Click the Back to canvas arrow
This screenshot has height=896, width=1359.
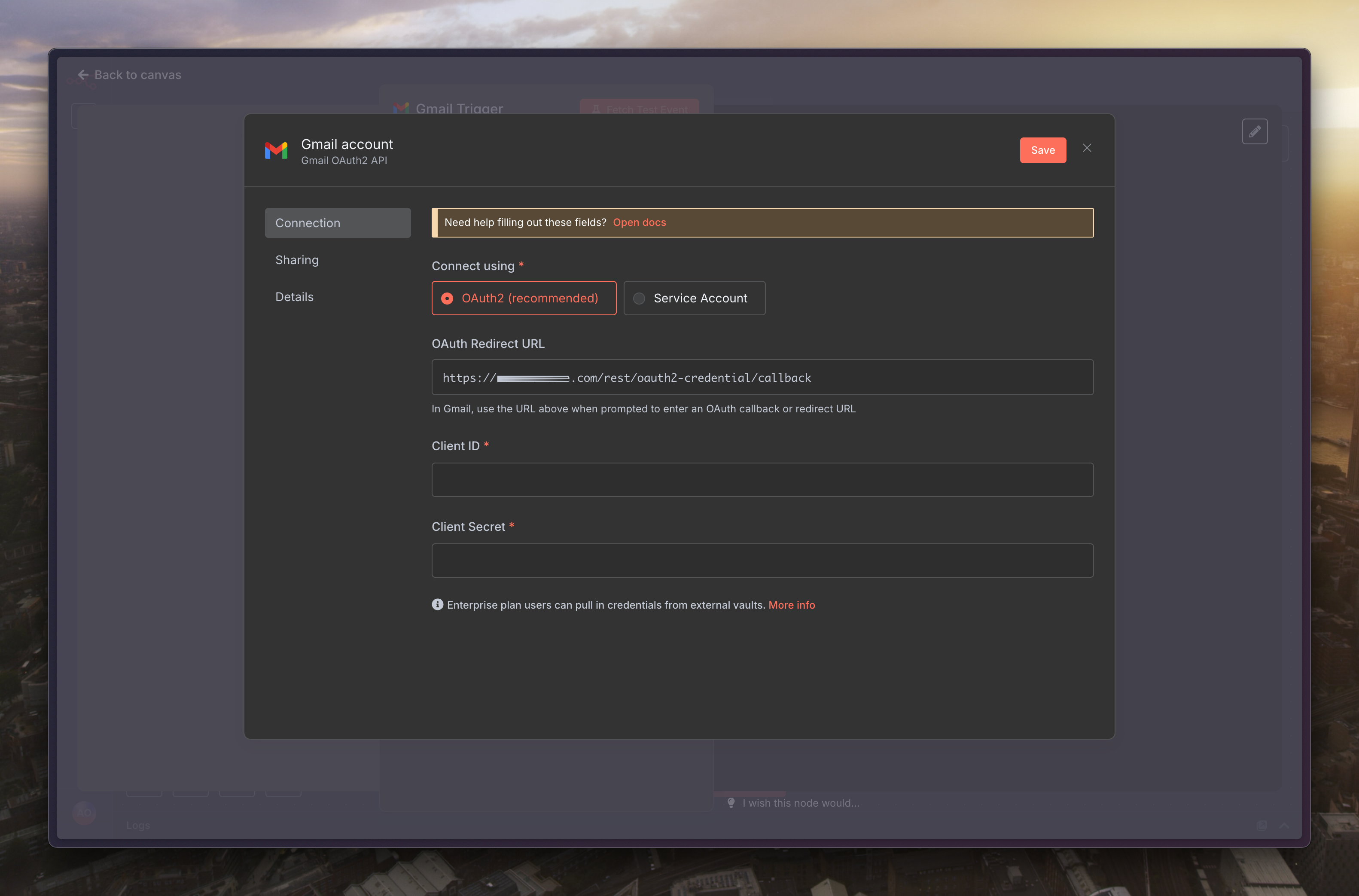coord(83,75)
